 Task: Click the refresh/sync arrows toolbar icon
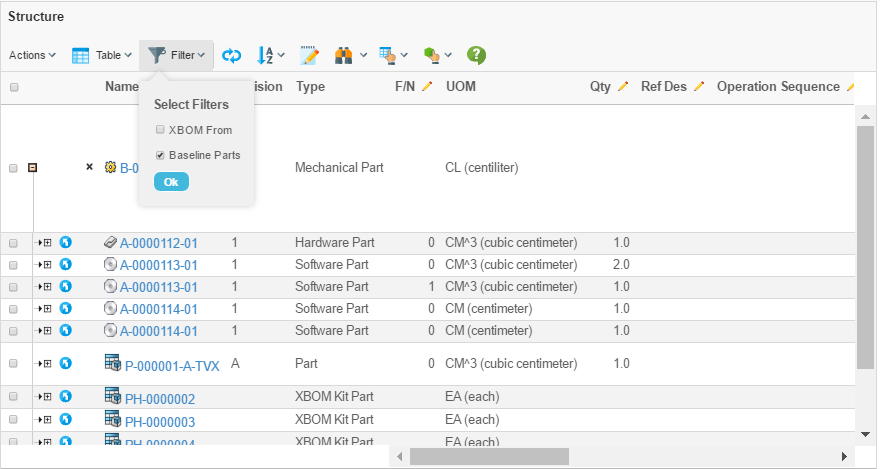(232, 55)
